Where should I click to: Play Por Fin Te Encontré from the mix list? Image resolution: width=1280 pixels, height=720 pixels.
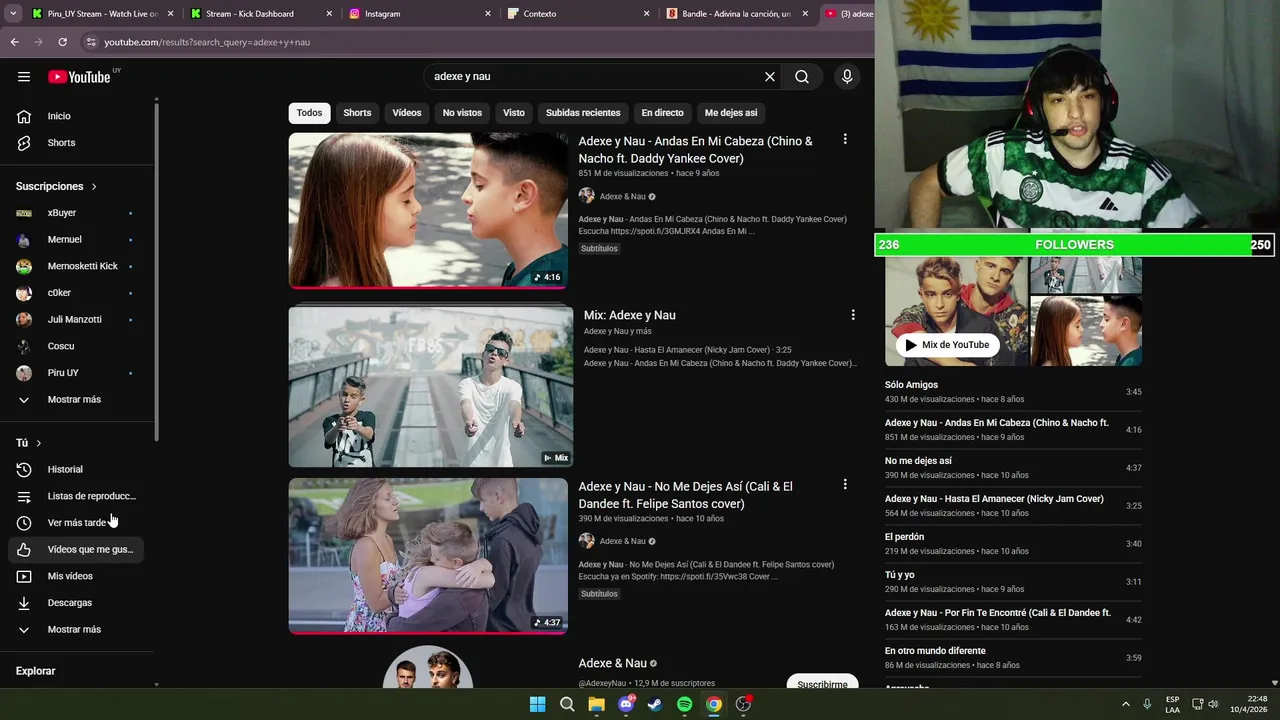click(x=1013, y=620)
